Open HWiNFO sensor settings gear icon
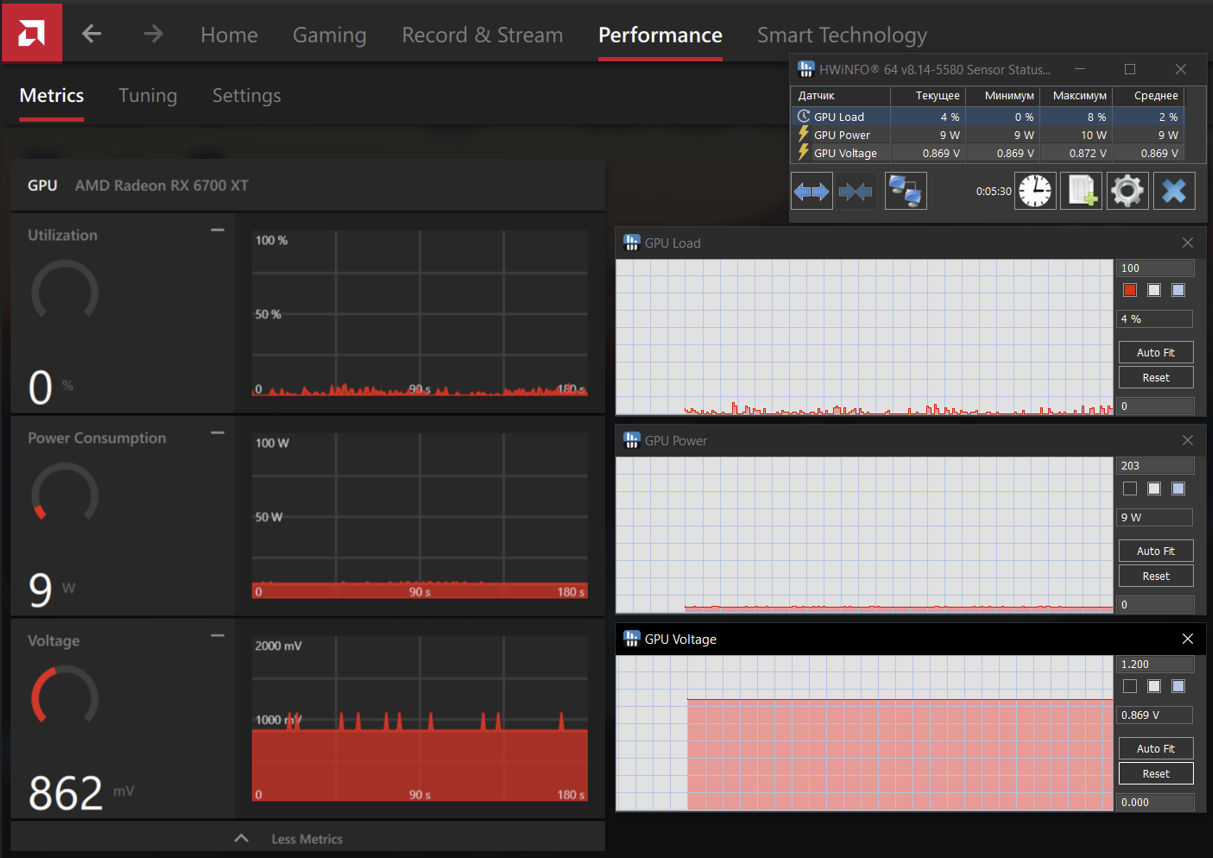This screenshot has width=1213, height=858. pos(1127,191)
